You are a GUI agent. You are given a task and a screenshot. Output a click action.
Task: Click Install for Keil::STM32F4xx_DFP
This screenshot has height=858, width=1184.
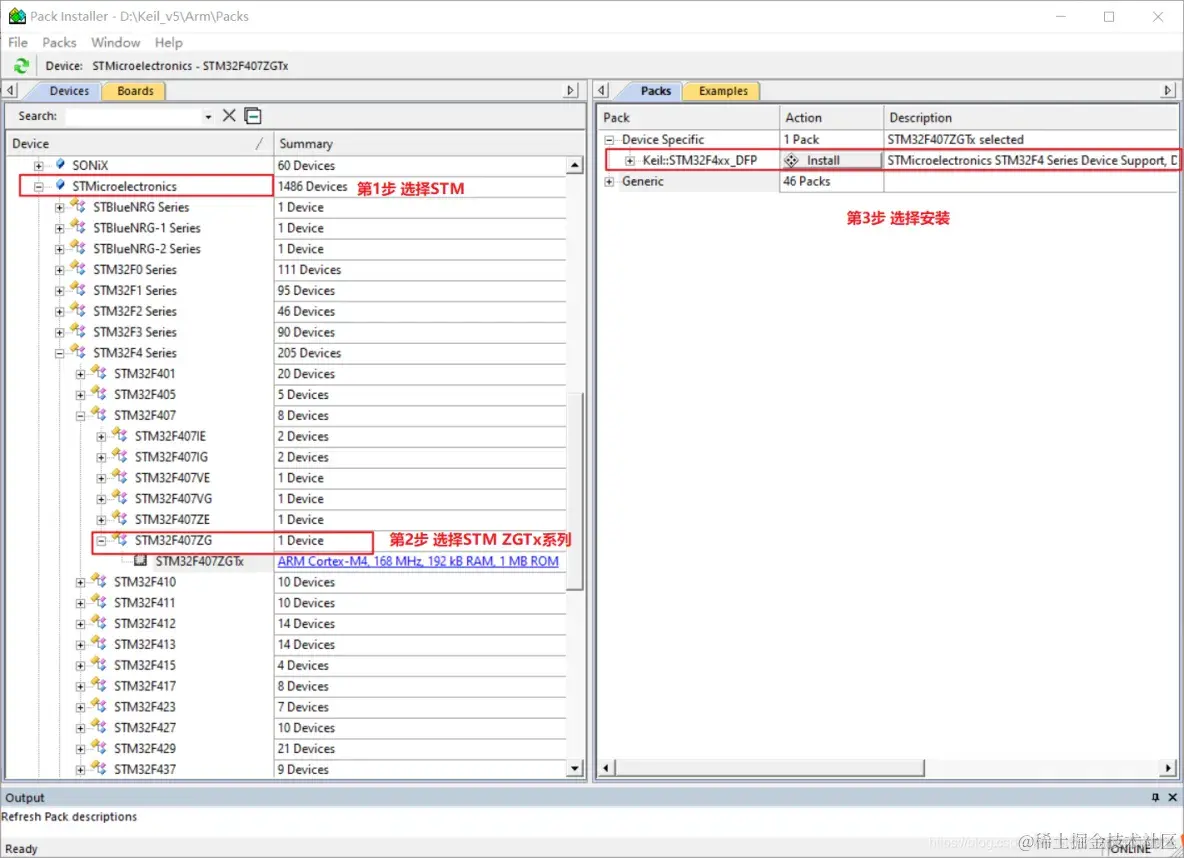tap(831, 160)
